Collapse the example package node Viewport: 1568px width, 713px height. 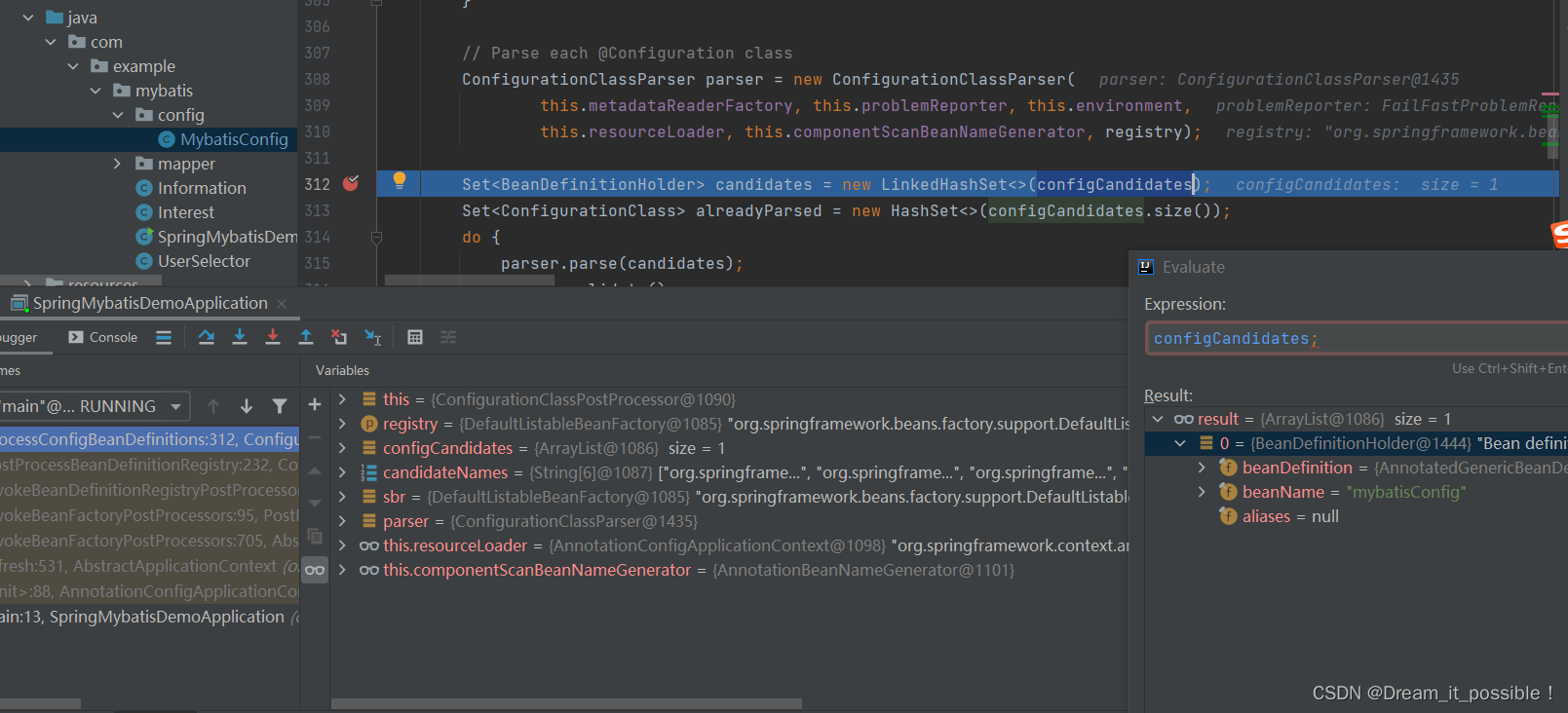click(x=73, y=66)
